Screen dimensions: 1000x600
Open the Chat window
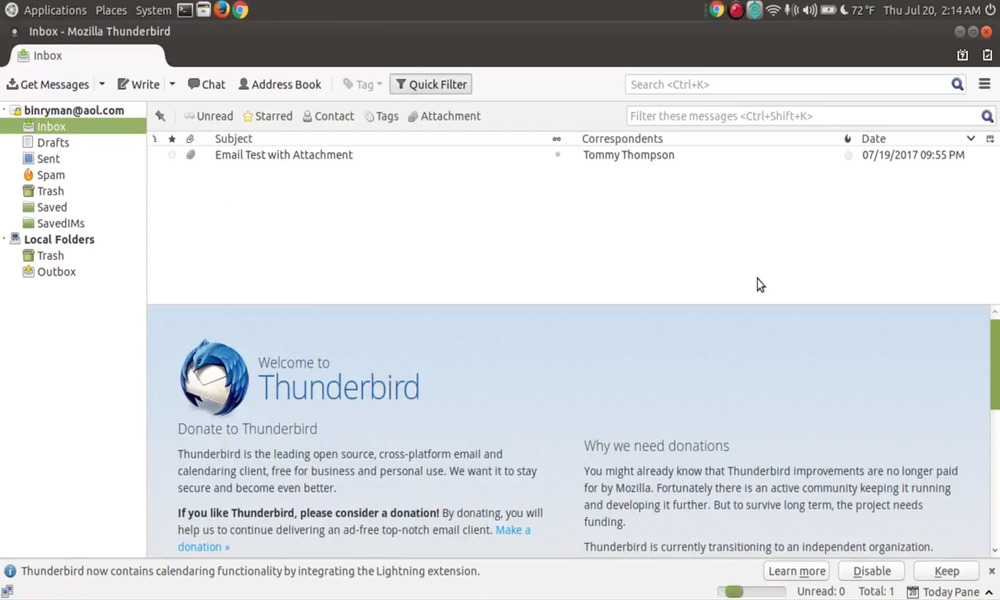[206, 85]
